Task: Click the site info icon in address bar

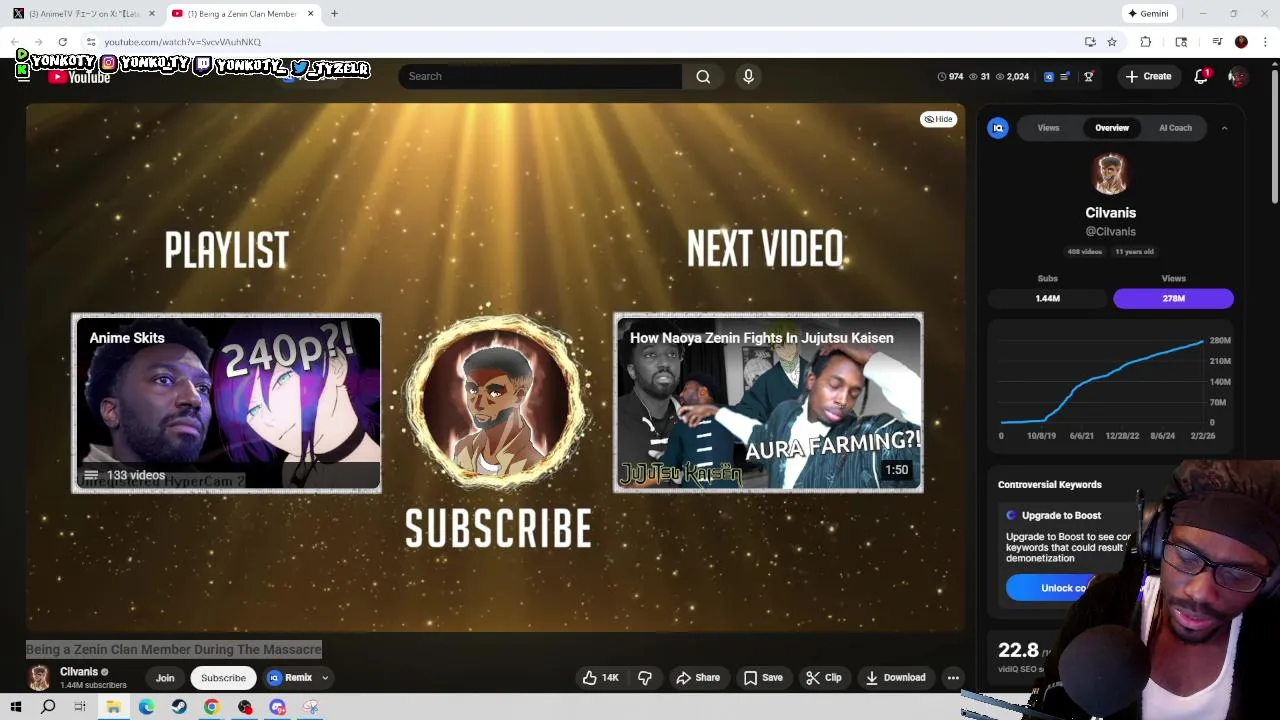Action: [90, 42]
